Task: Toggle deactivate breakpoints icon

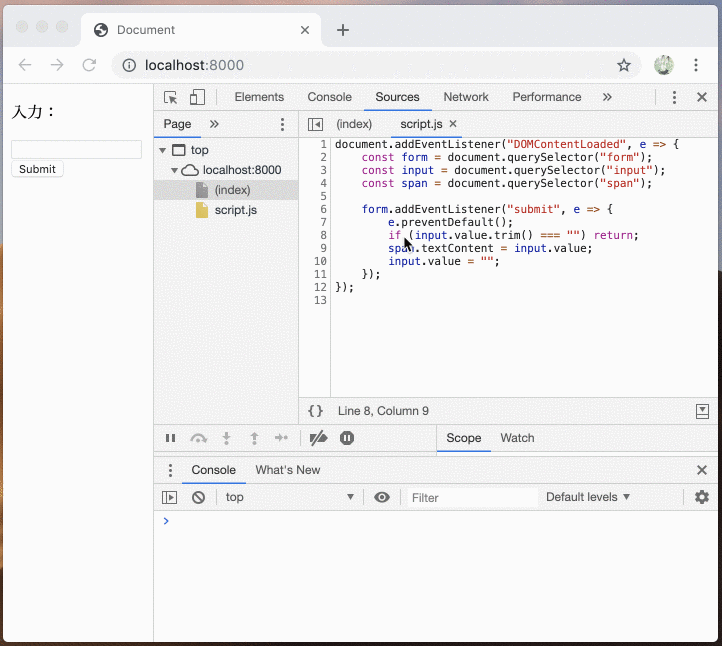Action: (318, 438)
